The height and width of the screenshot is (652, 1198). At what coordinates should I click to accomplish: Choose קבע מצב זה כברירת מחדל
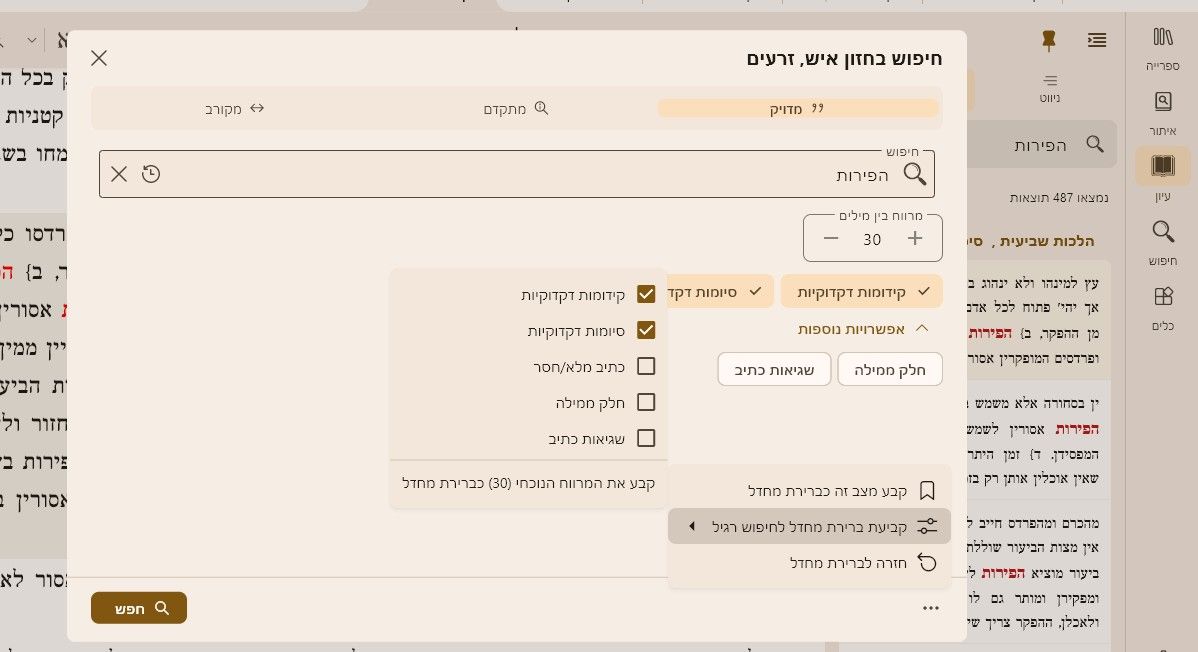809,491
